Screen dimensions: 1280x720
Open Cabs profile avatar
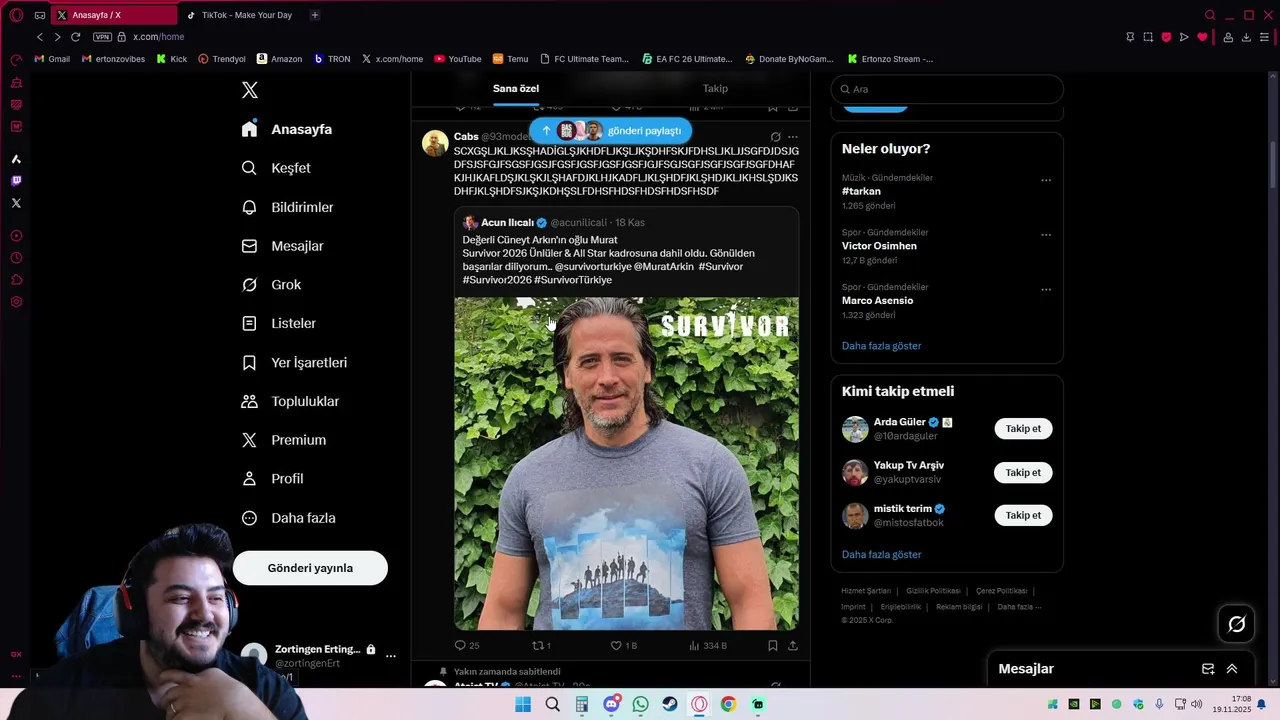tap(435, 143)
